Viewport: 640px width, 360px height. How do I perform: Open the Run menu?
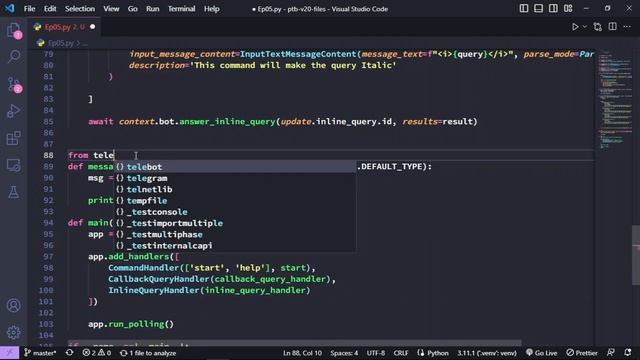click(x=153, y=9)
